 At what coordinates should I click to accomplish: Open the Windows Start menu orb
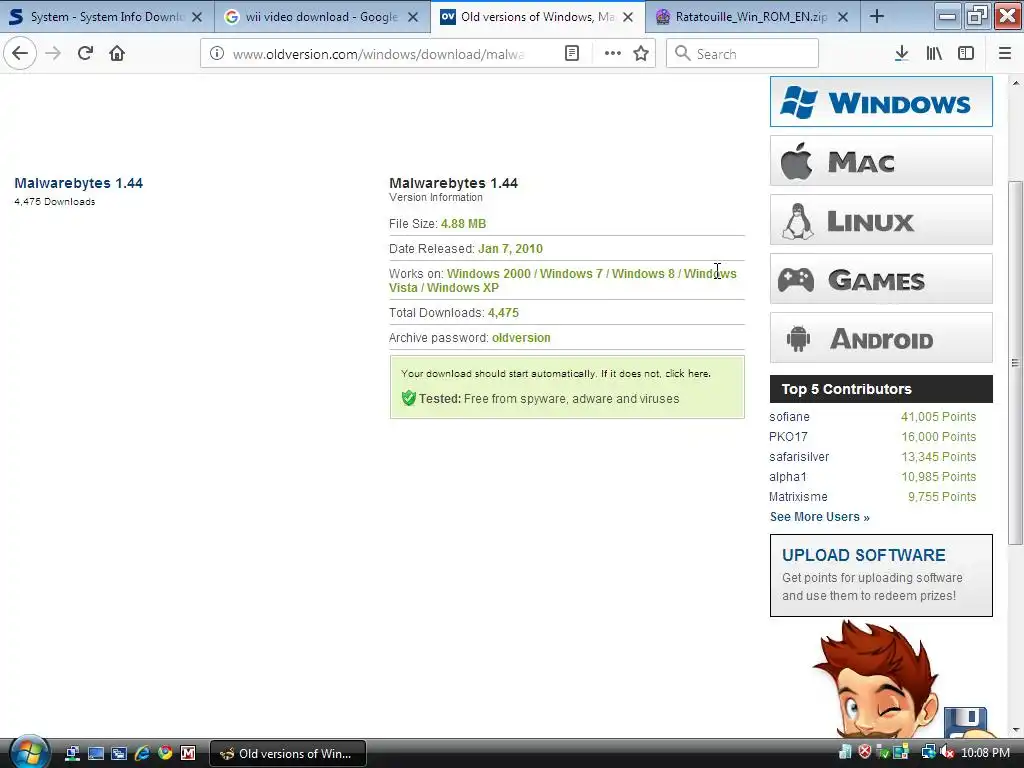coord(29,752)
